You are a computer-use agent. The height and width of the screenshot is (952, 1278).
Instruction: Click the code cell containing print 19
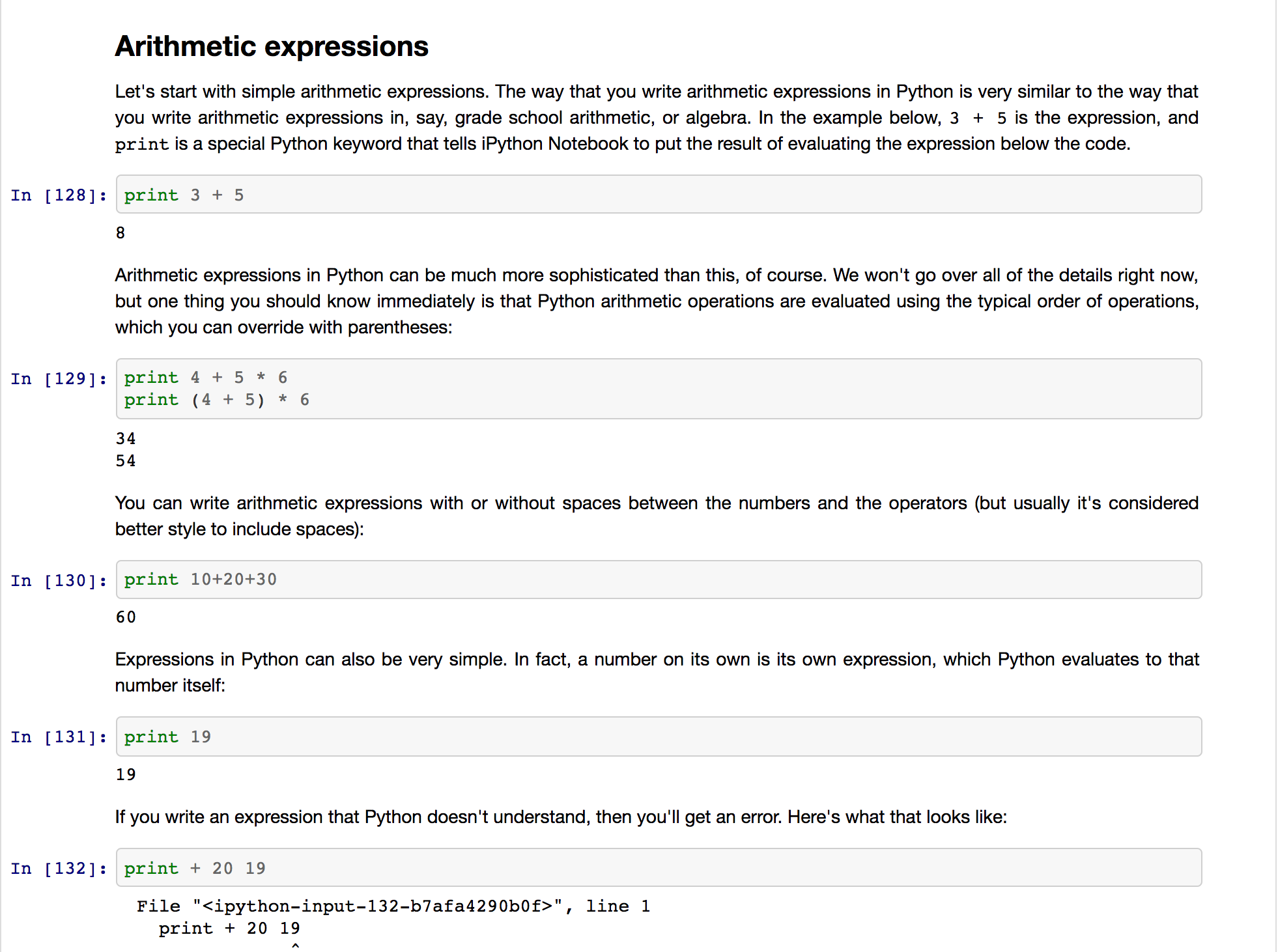point(659,736)
